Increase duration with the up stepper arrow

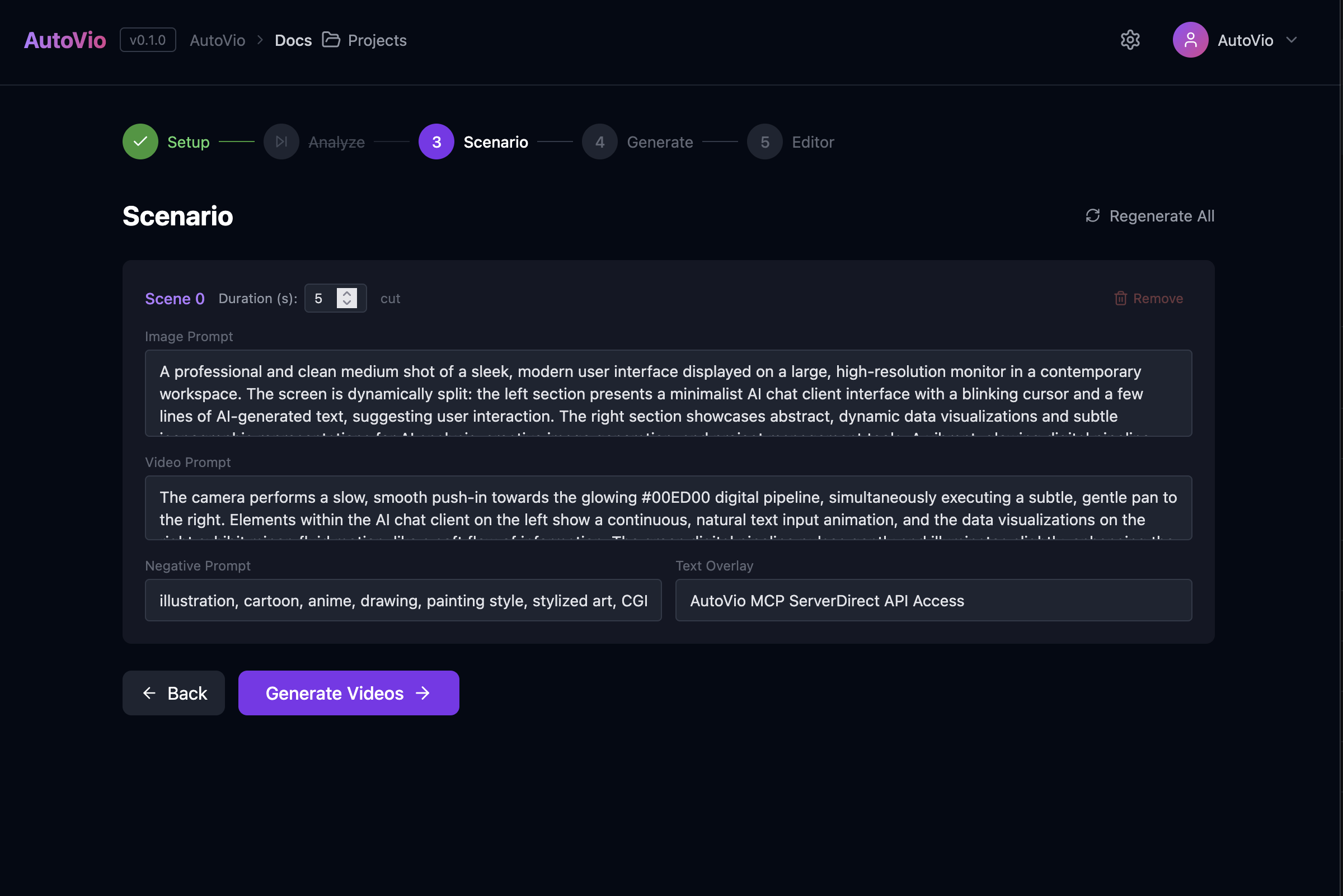(347, 293)
